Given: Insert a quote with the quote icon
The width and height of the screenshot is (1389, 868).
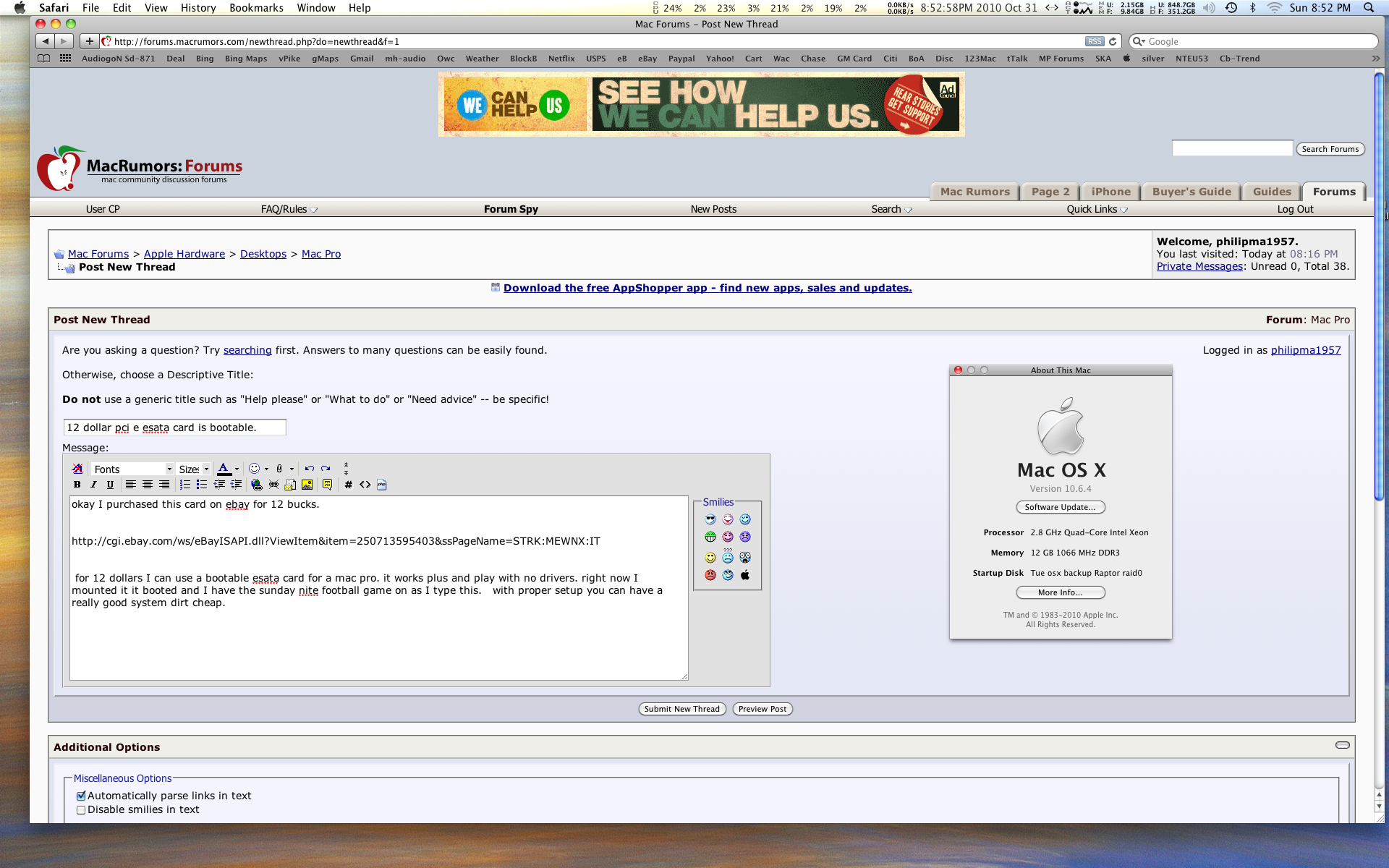Looking at the screenshot, I should point(326,485).
